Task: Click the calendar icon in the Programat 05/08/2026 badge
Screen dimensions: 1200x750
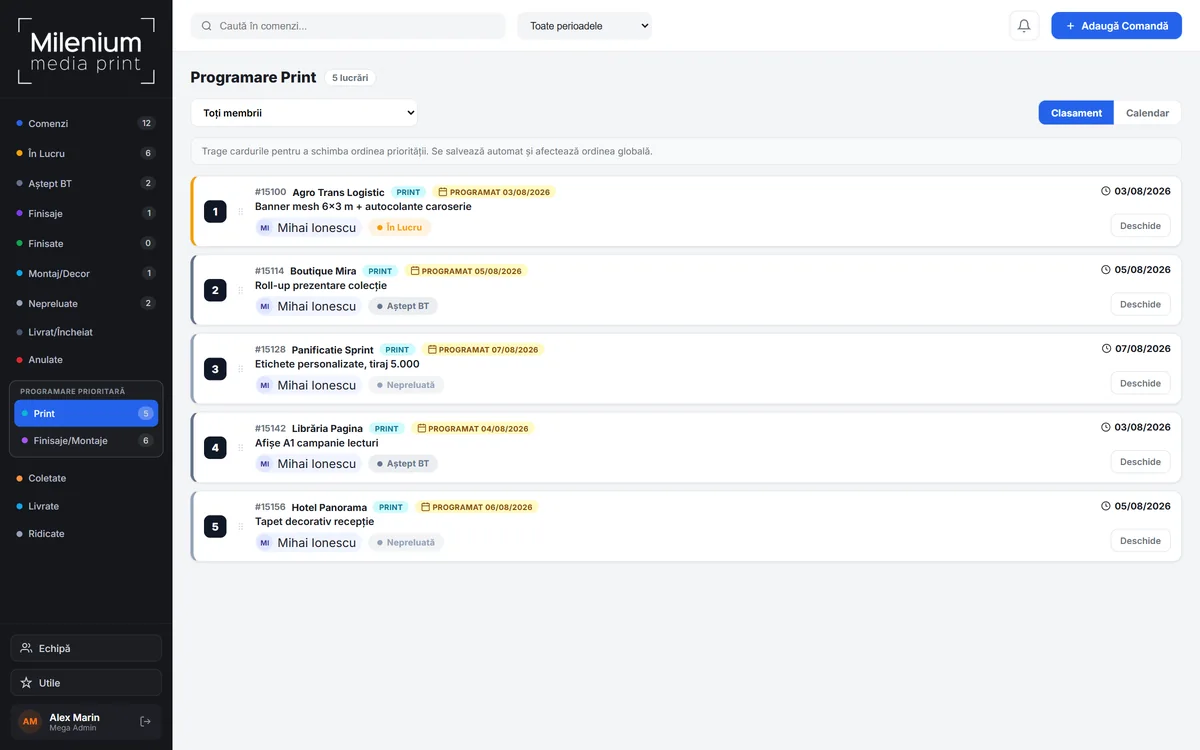Action: pos(415,271)
